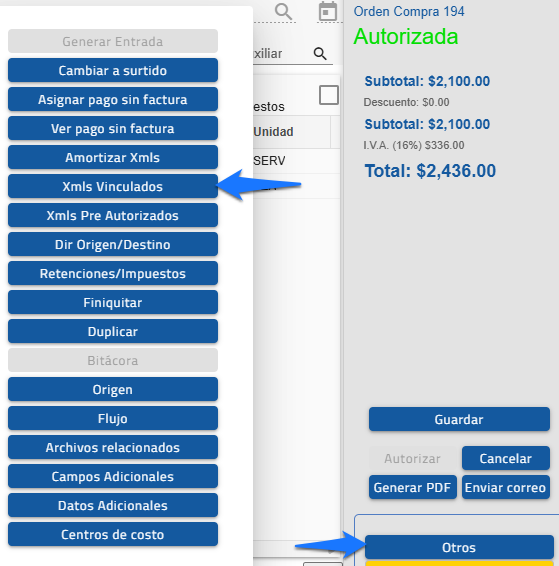559x566 pixels.
Task: Click the Descuento: $0.00 line
Action: 406,102
